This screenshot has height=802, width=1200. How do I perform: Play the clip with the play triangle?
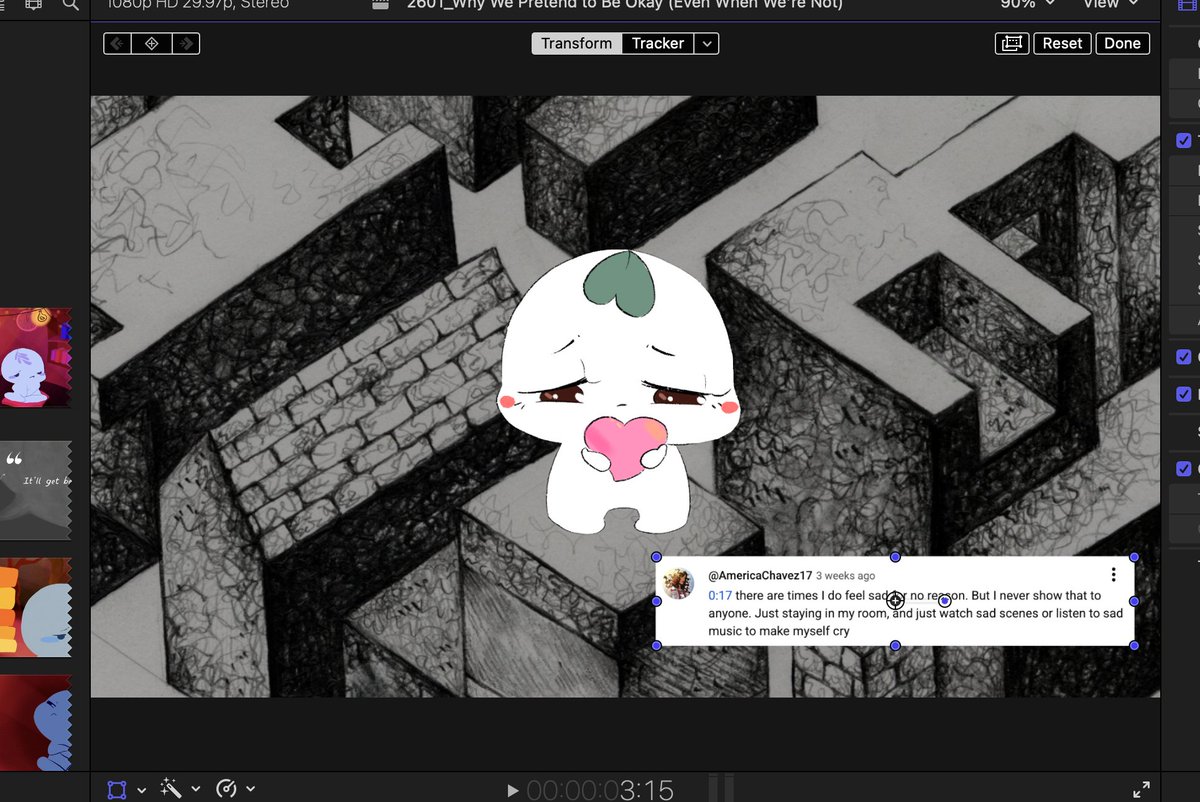[513, 790]
